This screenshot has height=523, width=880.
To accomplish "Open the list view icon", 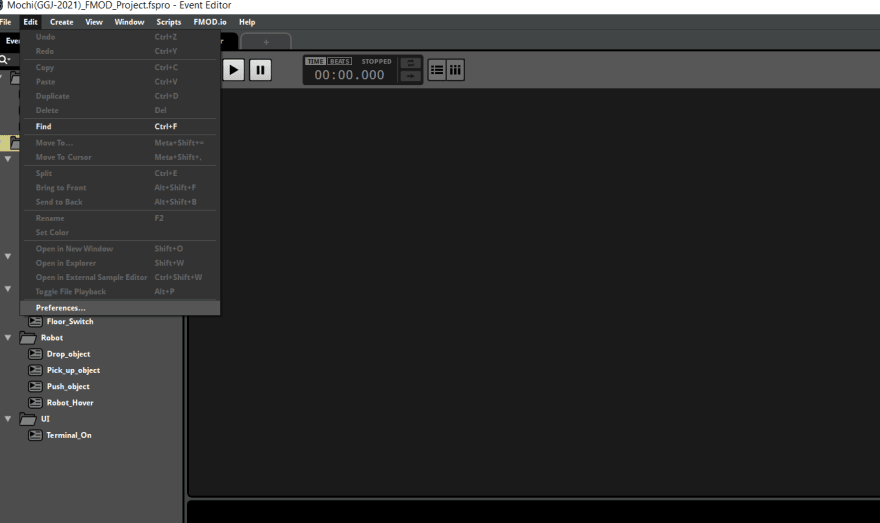I will (437, 70).
